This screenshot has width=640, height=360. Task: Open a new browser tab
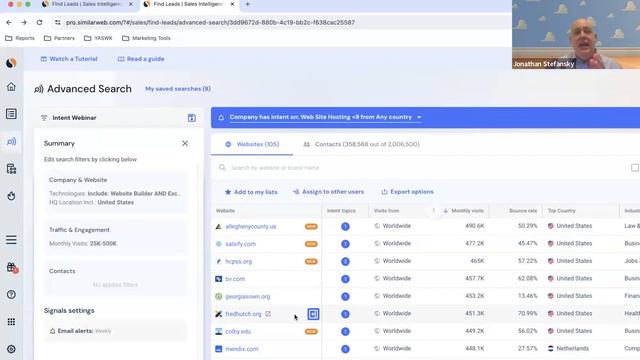point(247,4)
